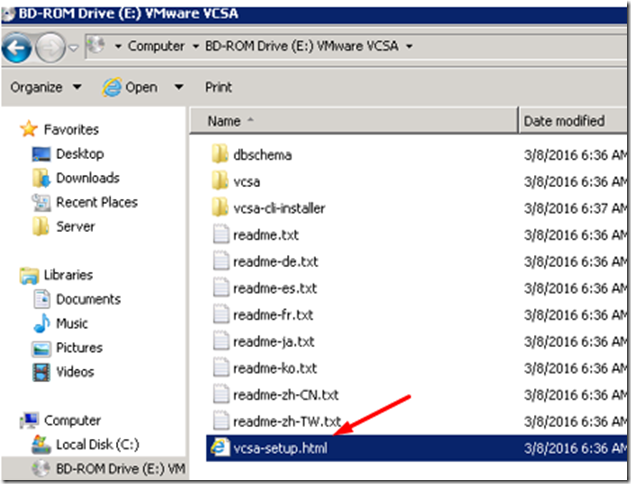Screen dimensions: 631x484
Task: Select readme-de.txt file icon
Action: pyautogui.click(x=221, y=261)
